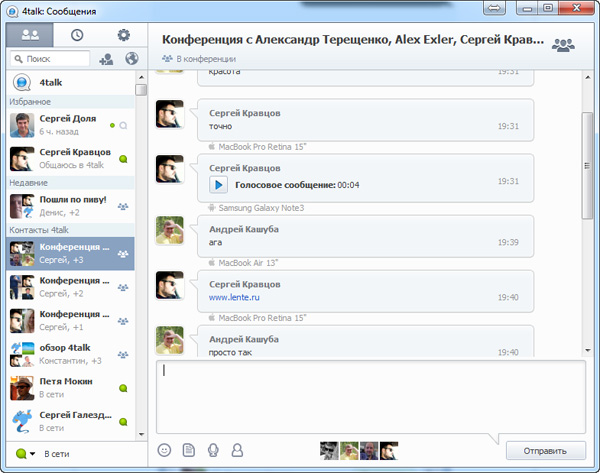
Task: Select contact Петя Мокин
Action: [65, 388]
